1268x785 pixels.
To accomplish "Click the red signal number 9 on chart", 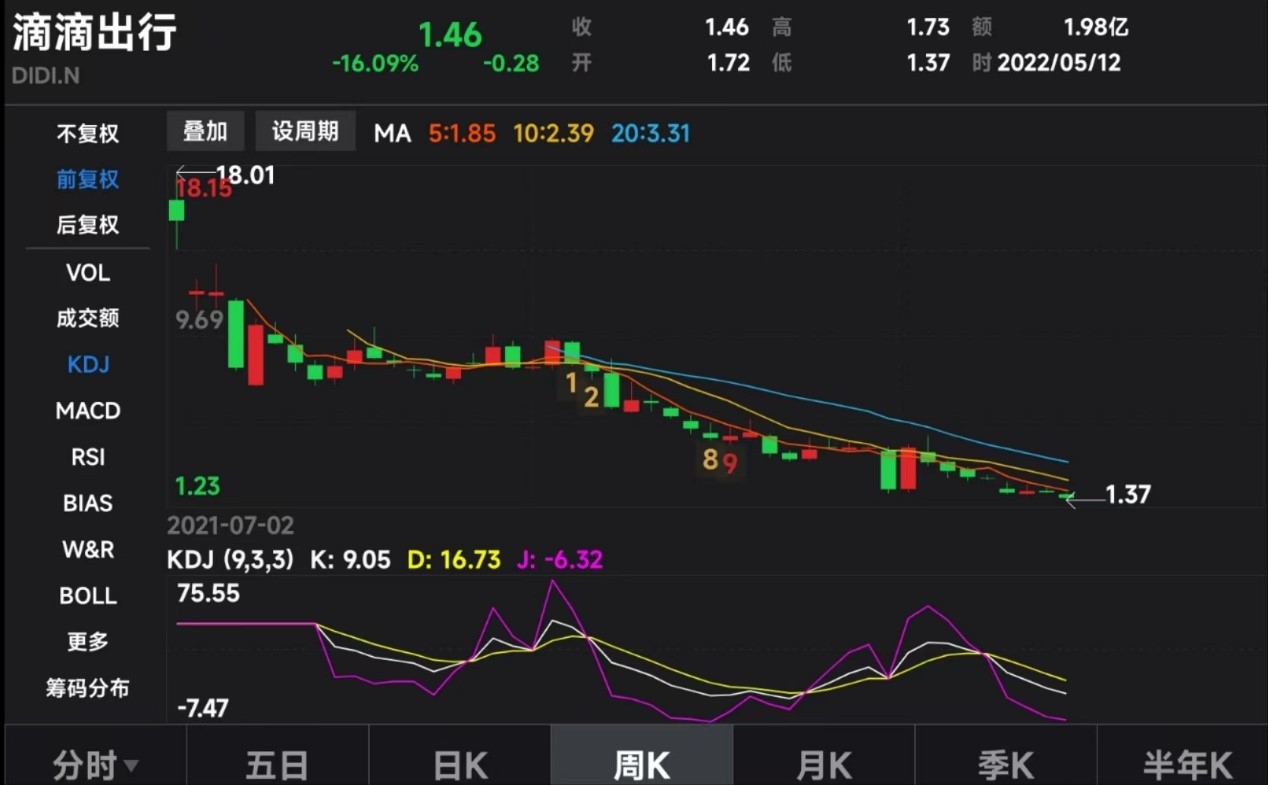I will pyautogui.click(x=730, y=463).
